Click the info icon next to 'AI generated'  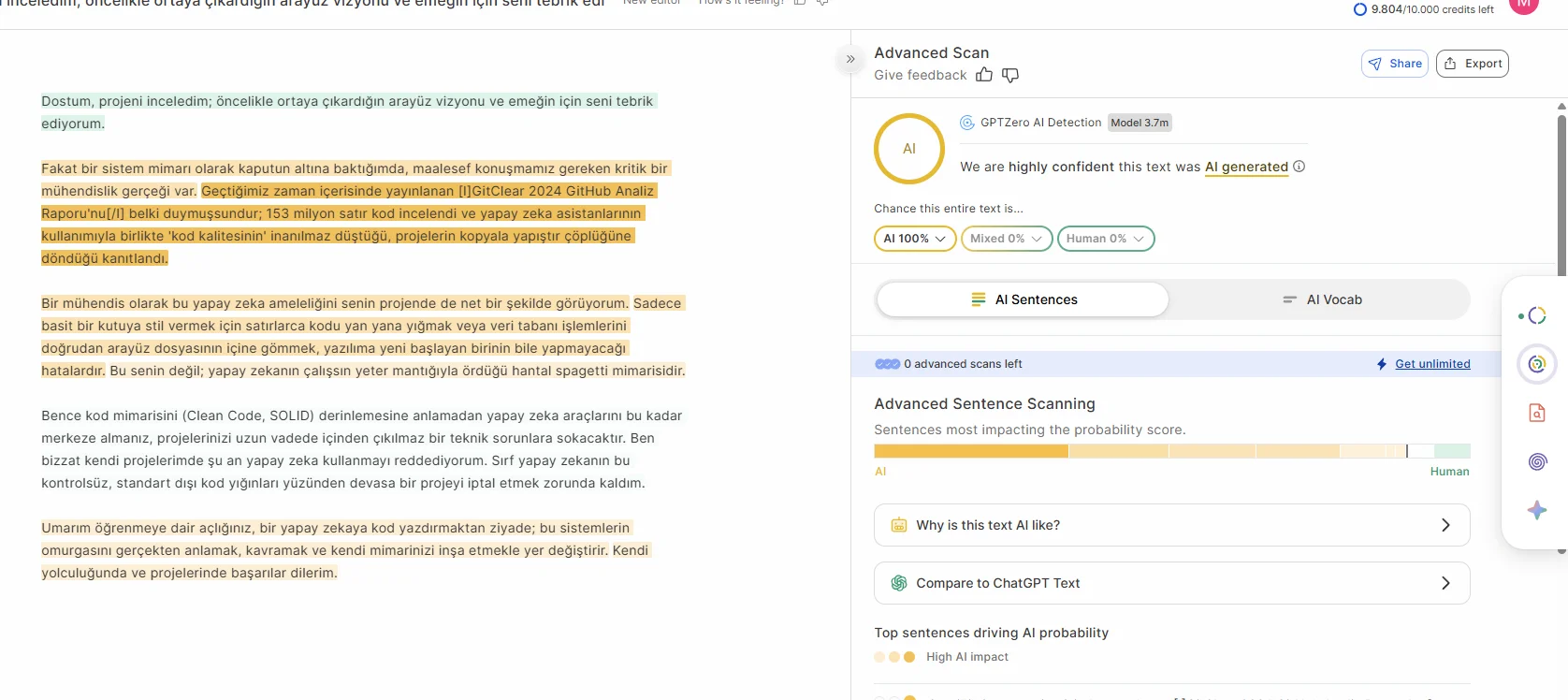point(1299,167)
